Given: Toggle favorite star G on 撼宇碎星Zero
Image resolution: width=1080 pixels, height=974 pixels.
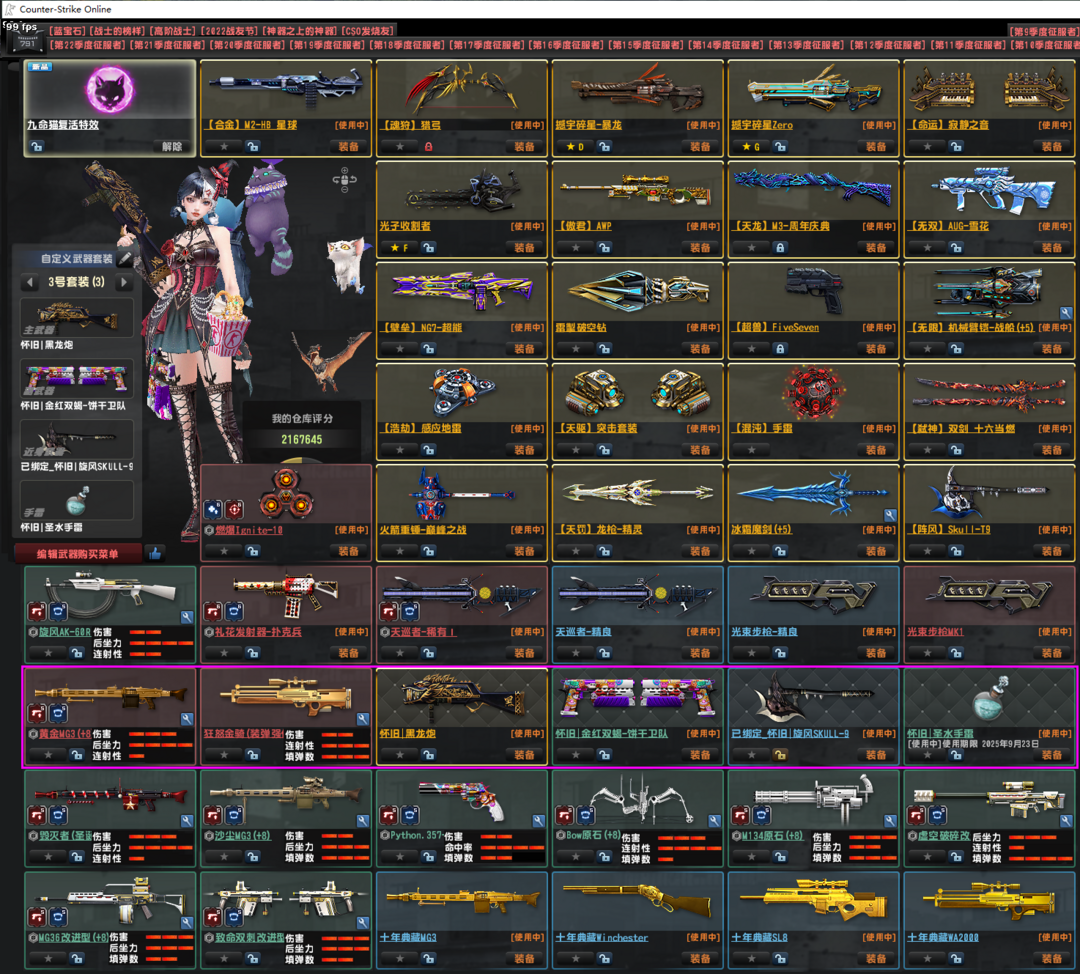Looking at the screenshot, I should click(x=751, y=147).
